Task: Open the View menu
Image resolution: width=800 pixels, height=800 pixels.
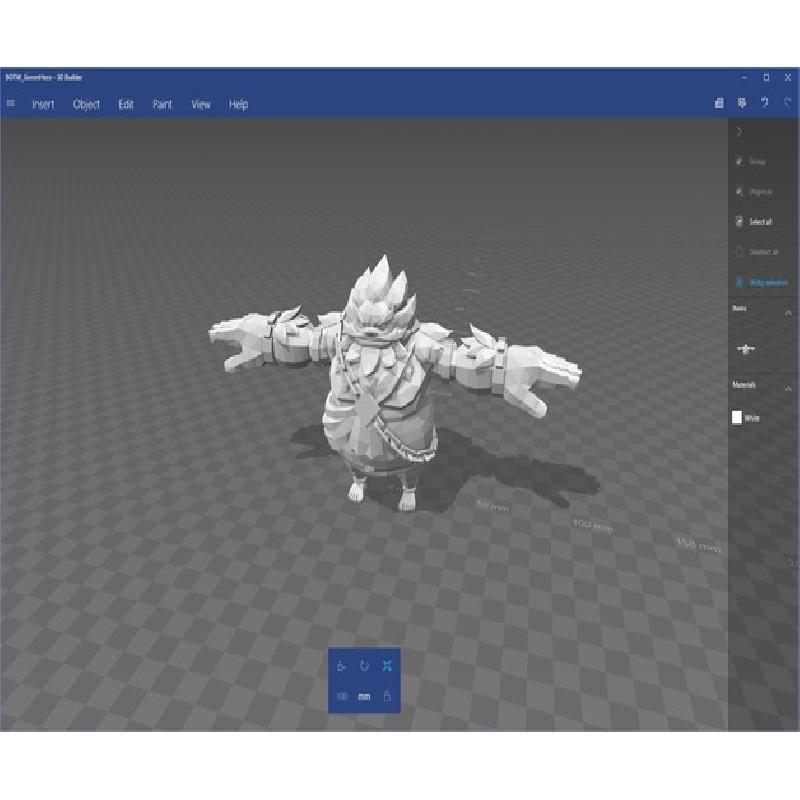Action: pos(201,105)
